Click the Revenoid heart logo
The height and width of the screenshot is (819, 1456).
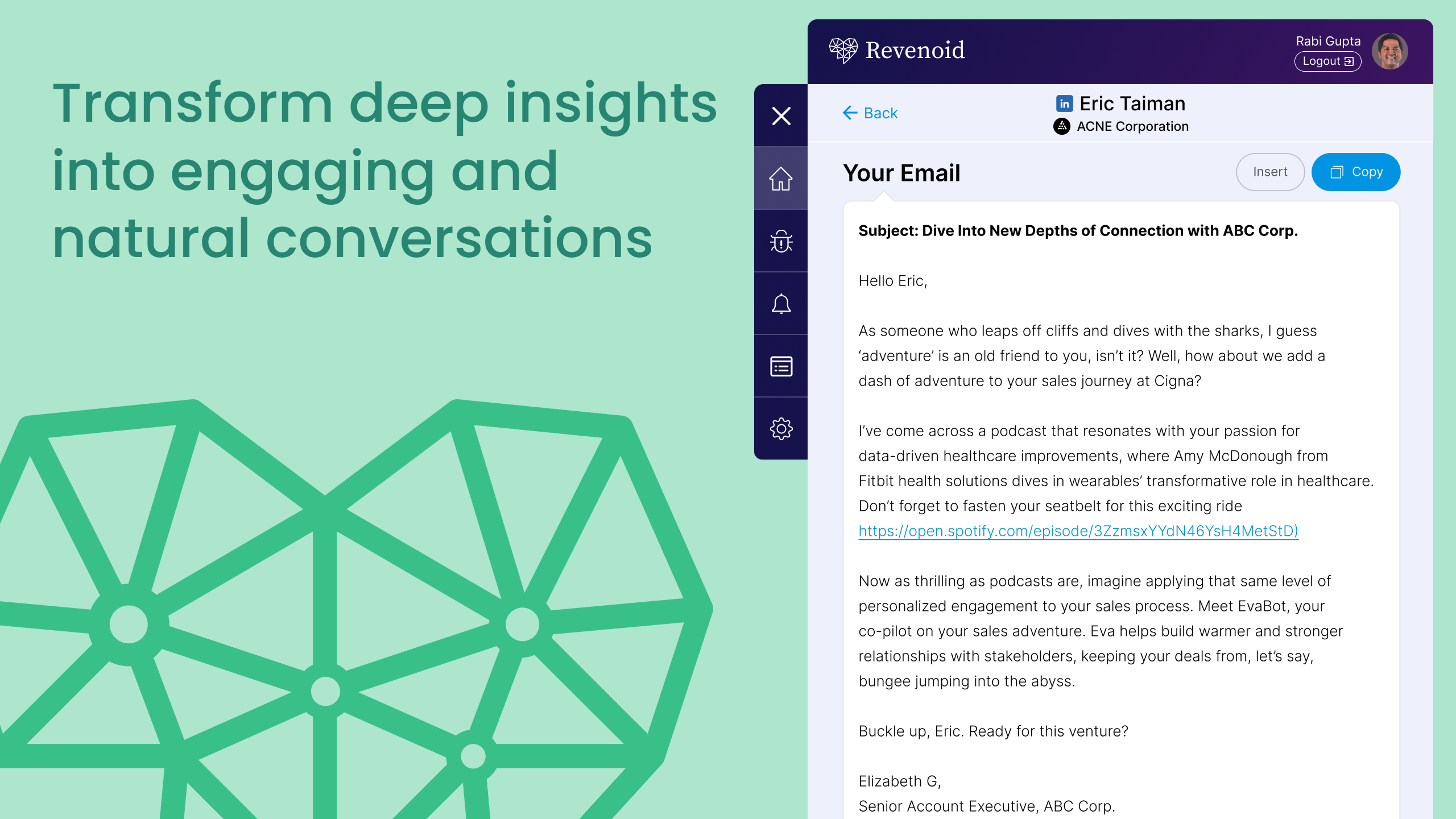[x=843, y=50]
